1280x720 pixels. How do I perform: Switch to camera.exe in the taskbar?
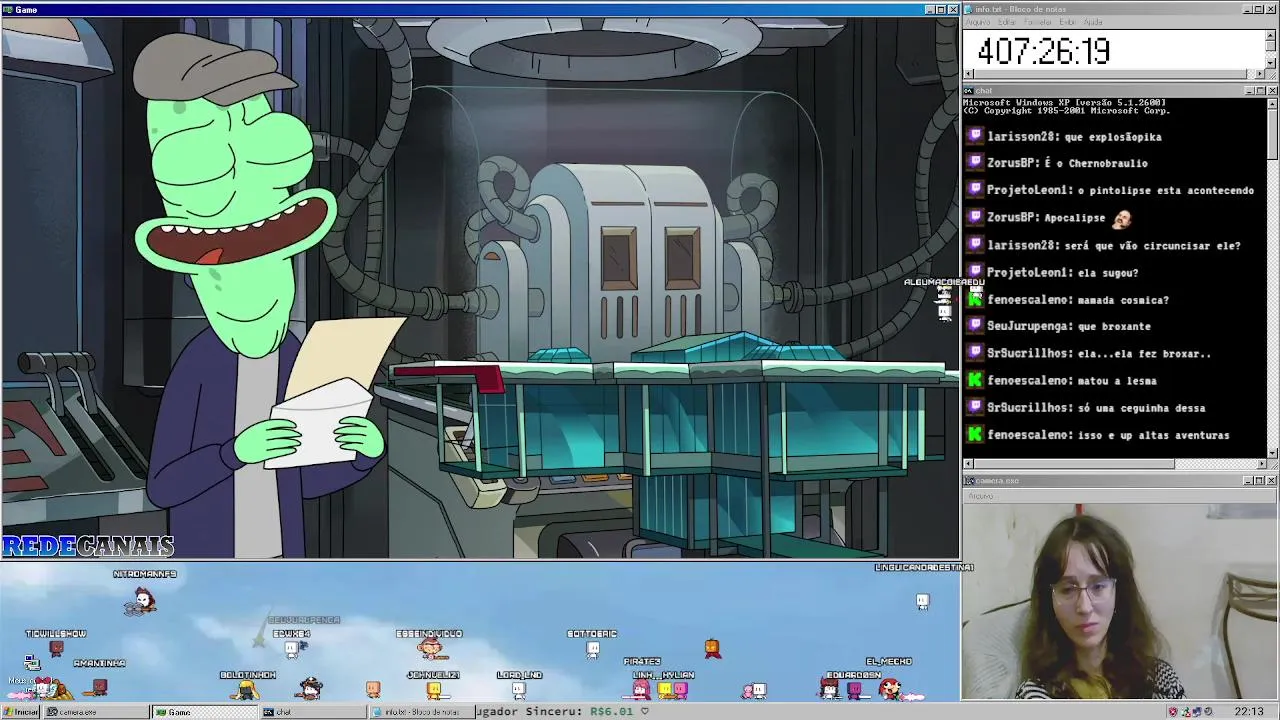tap(95, 712)
